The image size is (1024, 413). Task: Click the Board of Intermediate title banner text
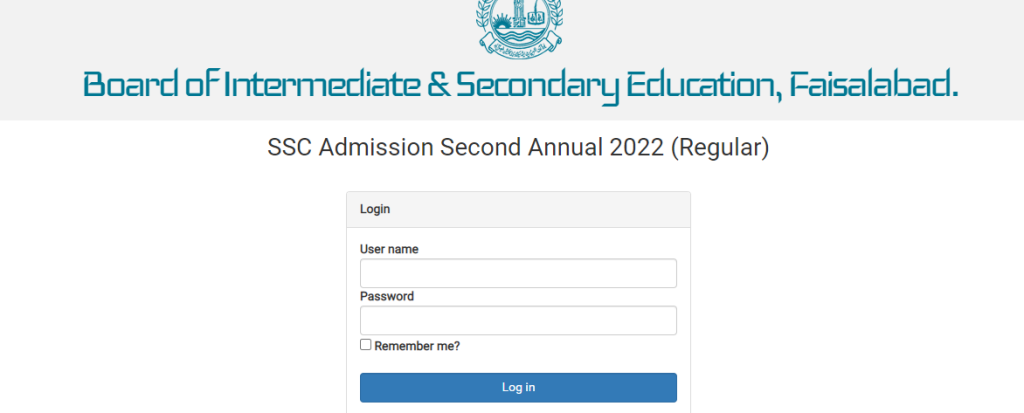point(520,86)
